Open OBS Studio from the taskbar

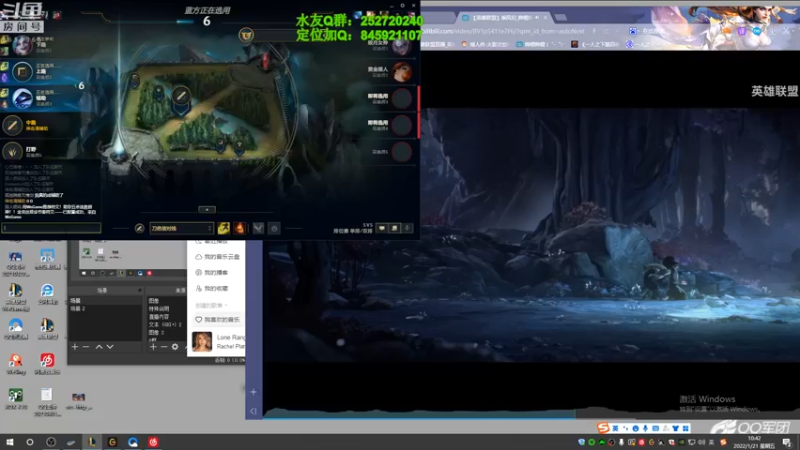click(51, 442)
